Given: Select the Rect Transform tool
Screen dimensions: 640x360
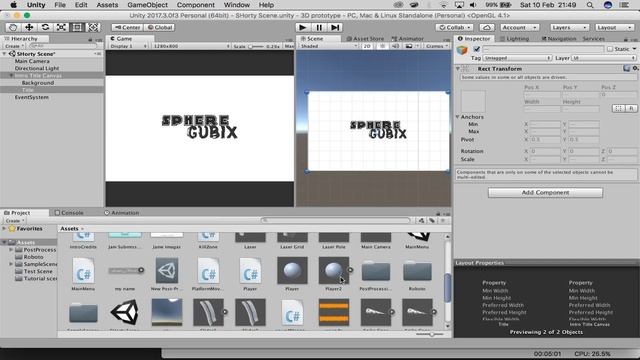Looking at the screenshot, I should (x=77, y=27).
